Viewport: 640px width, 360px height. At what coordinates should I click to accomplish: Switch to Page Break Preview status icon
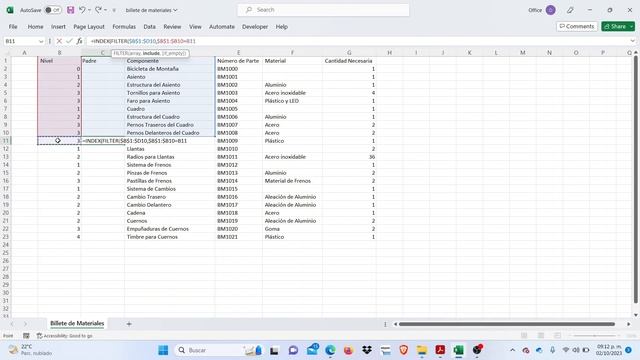[557, 336]
